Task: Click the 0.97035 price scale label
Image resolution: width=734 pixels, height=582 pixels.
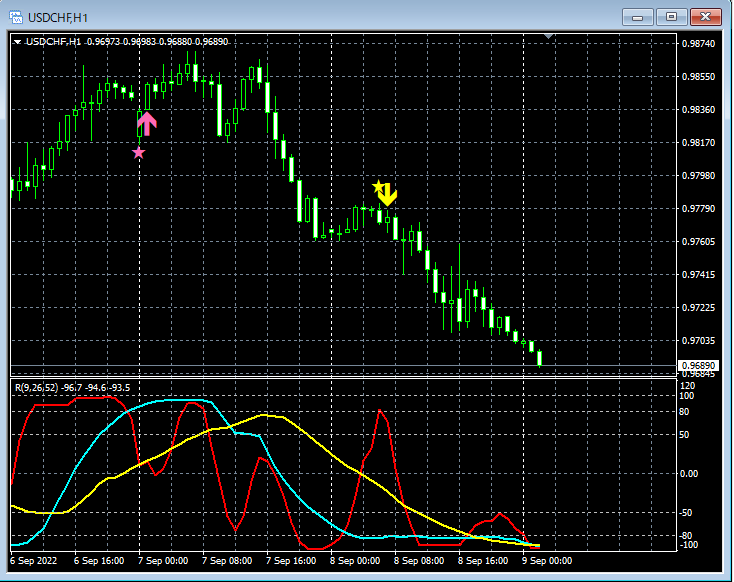Action: (698, 340)
